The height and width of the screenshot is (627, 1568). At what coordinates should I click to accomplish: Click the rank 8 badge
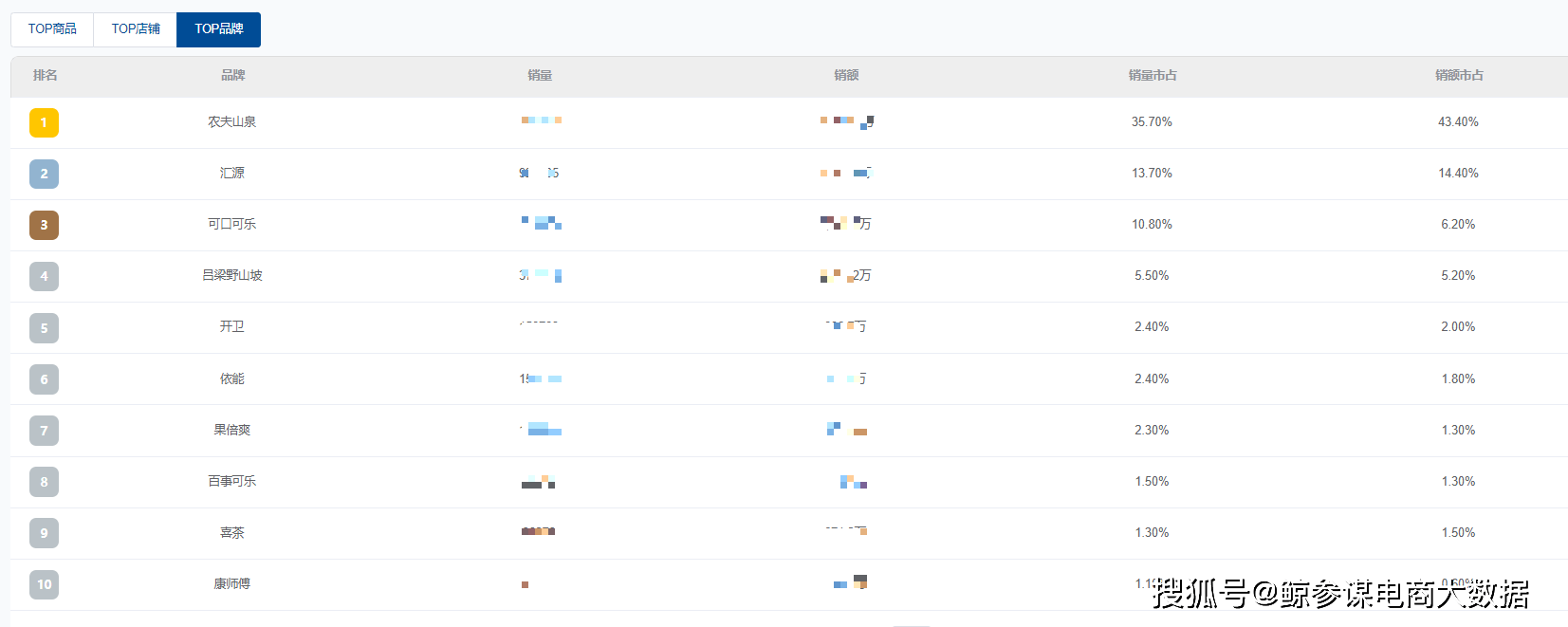[44, 482]
